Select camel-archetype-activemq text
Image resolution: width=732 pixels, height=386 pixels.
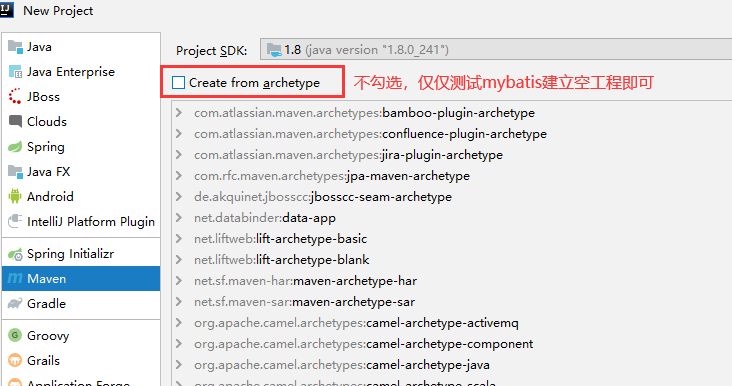click(443, 323)
